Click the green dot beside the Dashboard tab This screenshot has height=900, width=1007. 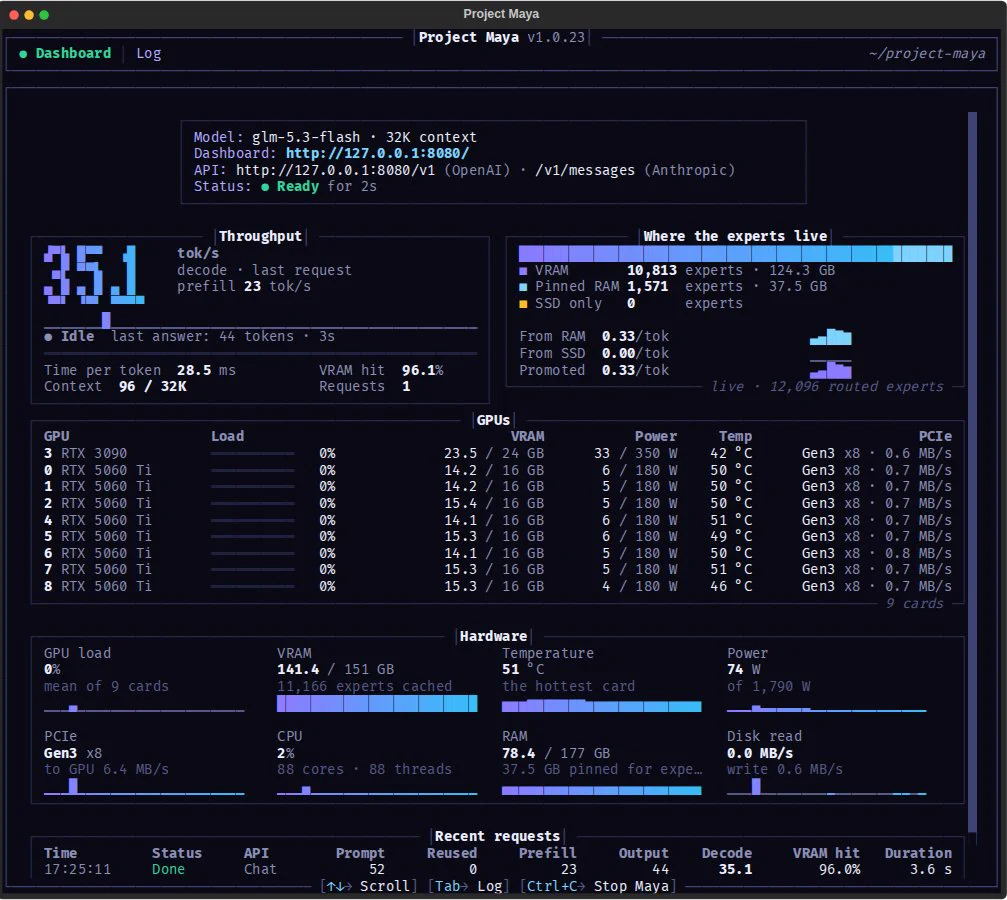[23, 54]
